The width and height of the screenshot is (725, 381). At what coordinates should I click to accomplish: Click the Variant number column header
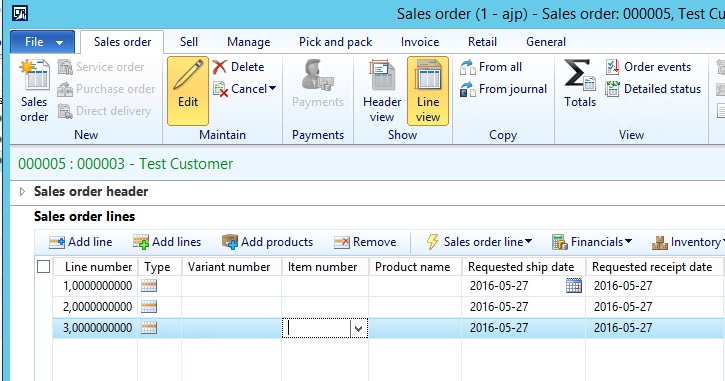[x=232, y=267]
